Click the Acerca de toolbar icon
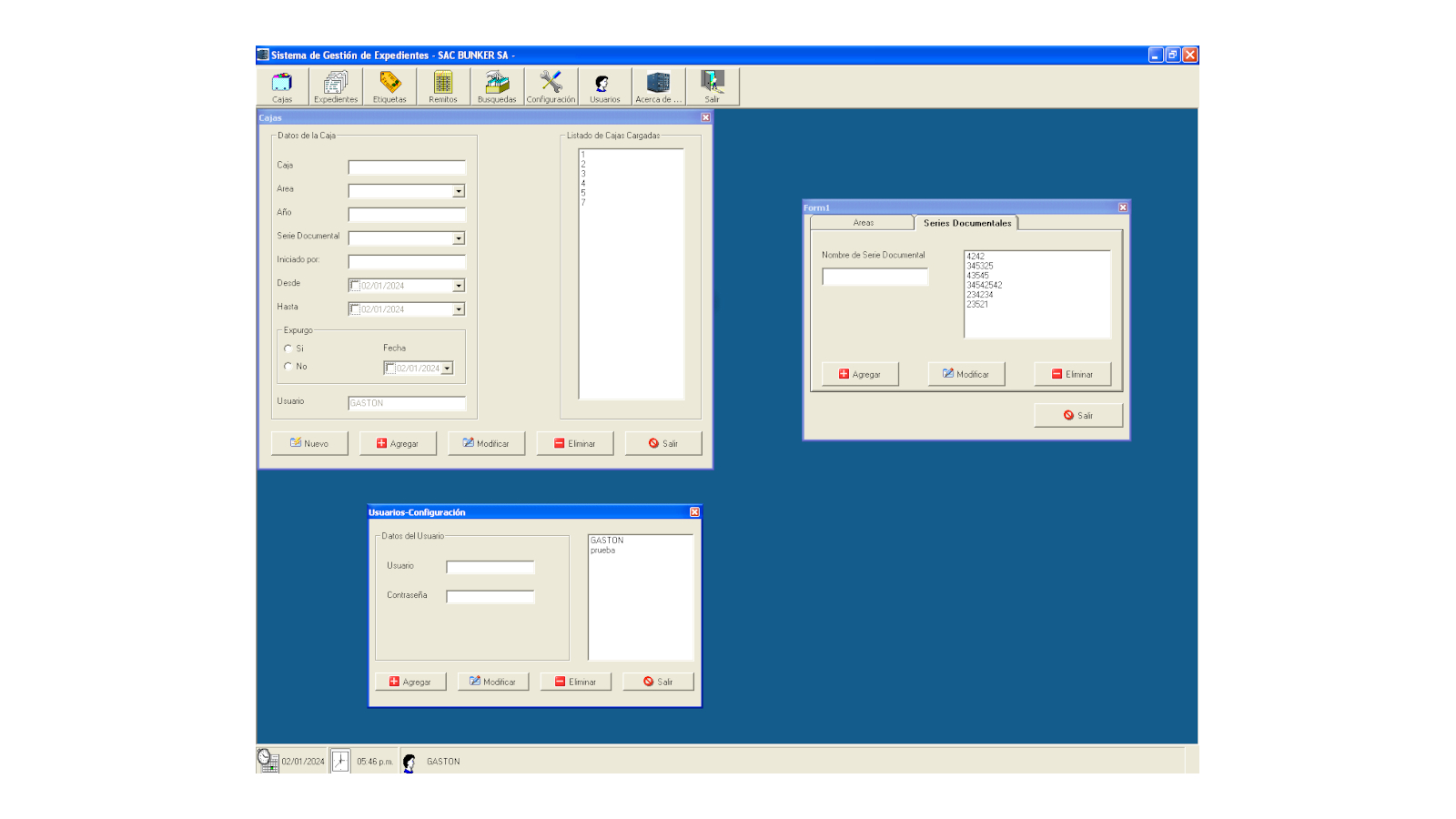 658,86
